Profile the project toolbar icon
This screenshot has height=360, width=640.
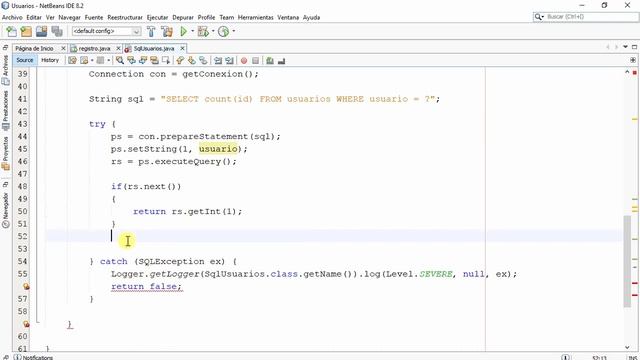pyautogui.click(x=223, y=31)
